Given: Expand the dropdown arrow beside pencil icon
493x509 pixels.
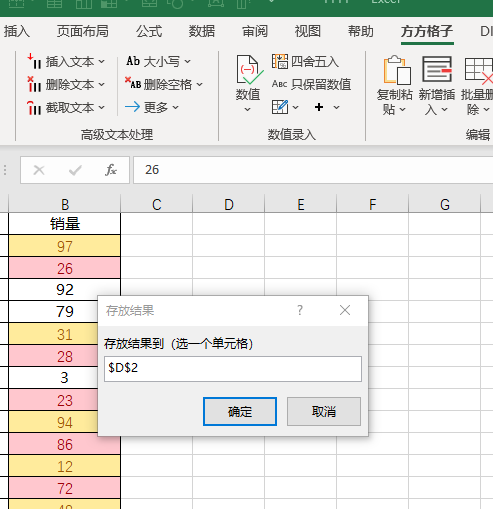Looking at the screenshot, I should 295,107.
